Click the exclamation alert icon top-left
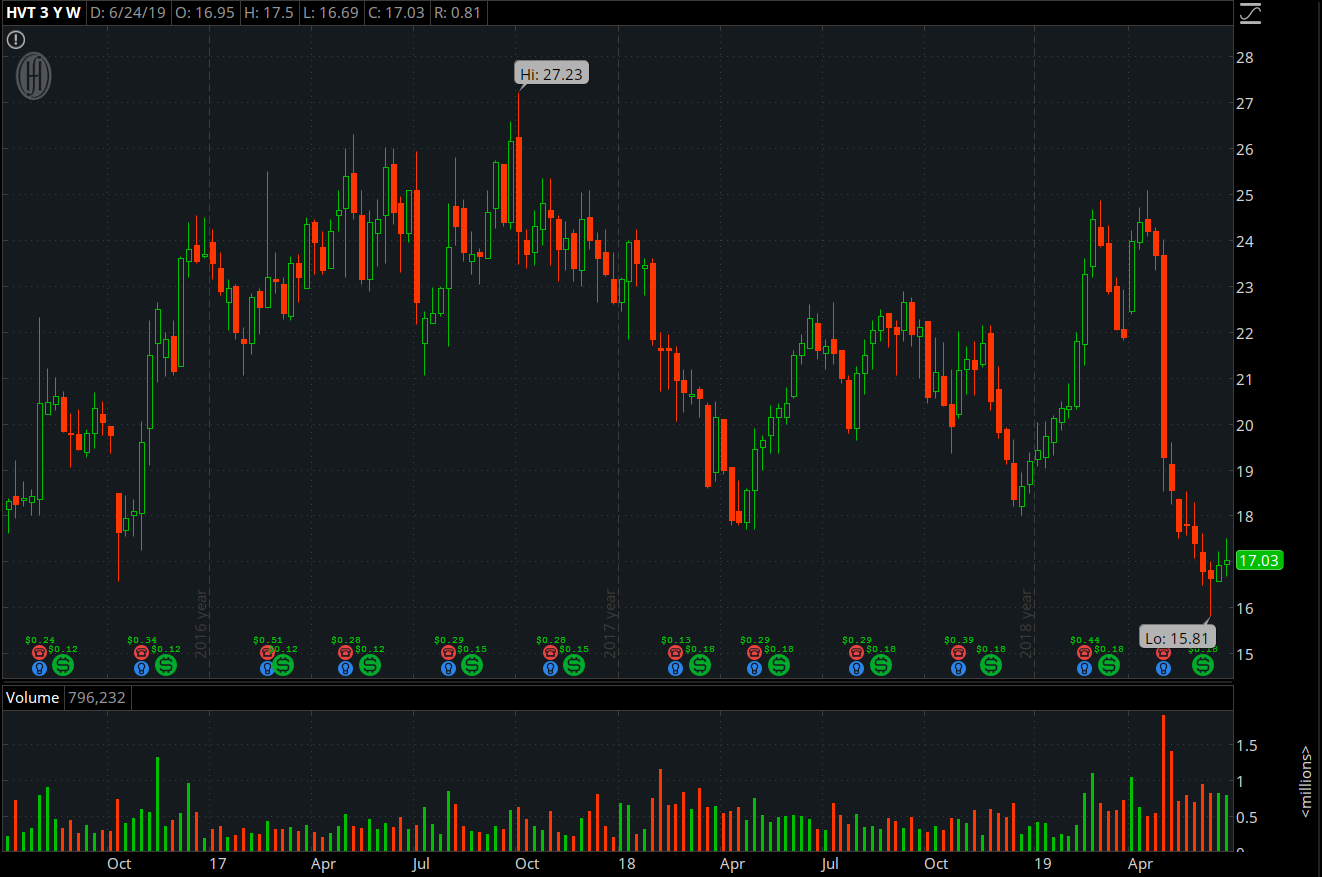This screenshot has width=1322, height=877. (x=15, y=40)
